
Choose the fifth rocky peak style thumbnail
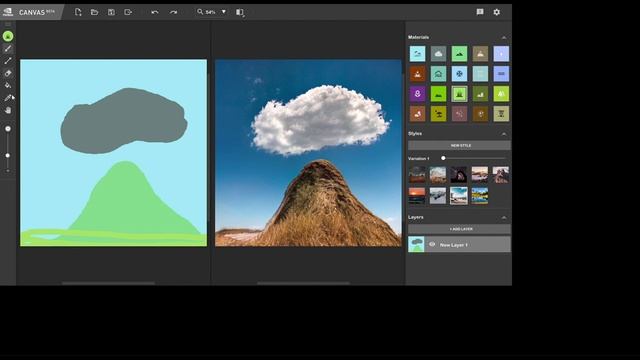[500, 175]
